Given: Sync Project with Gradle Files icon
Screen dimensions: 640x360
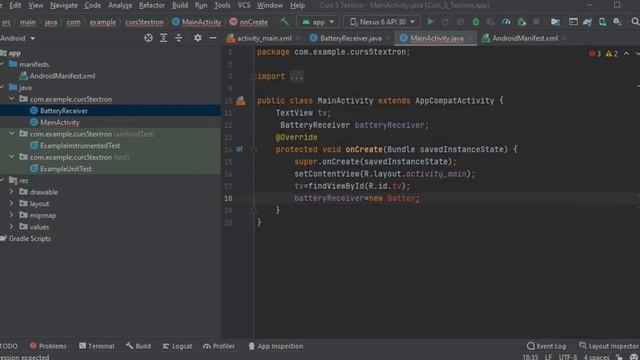Looking at the screenshot, I should point(587,22).
